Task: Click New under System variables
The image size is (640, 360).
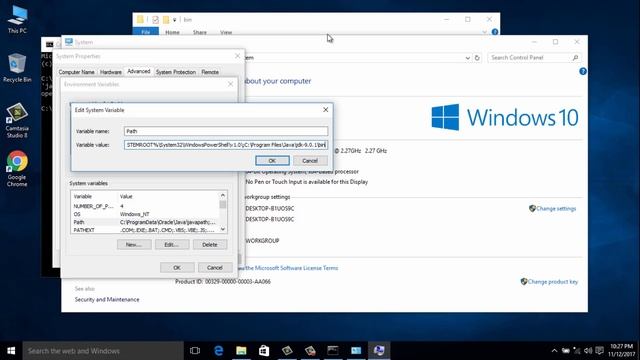Action: (x=134, y=244)
